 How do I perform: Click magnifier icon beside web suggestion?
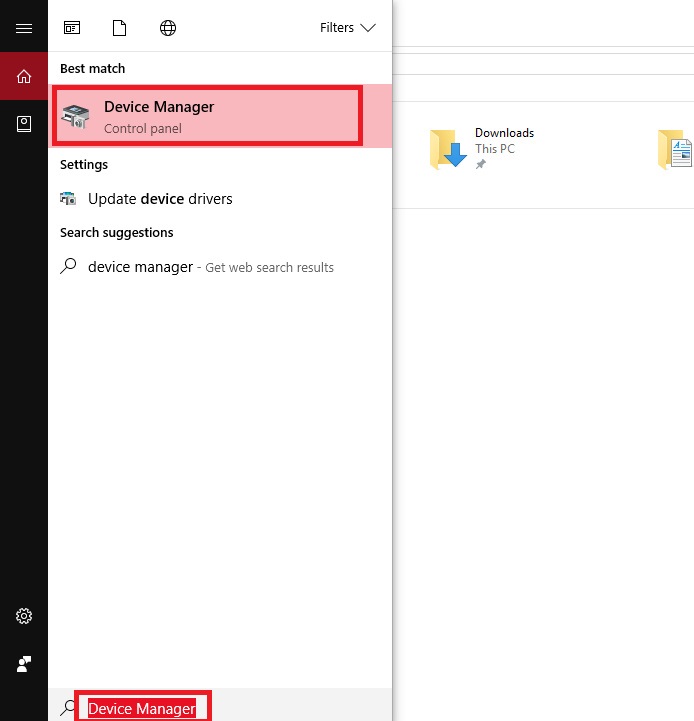[68, 266]
